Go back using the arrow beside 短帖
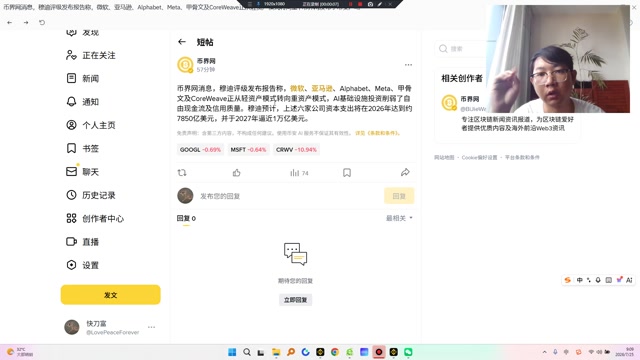 tap(182, 42)
